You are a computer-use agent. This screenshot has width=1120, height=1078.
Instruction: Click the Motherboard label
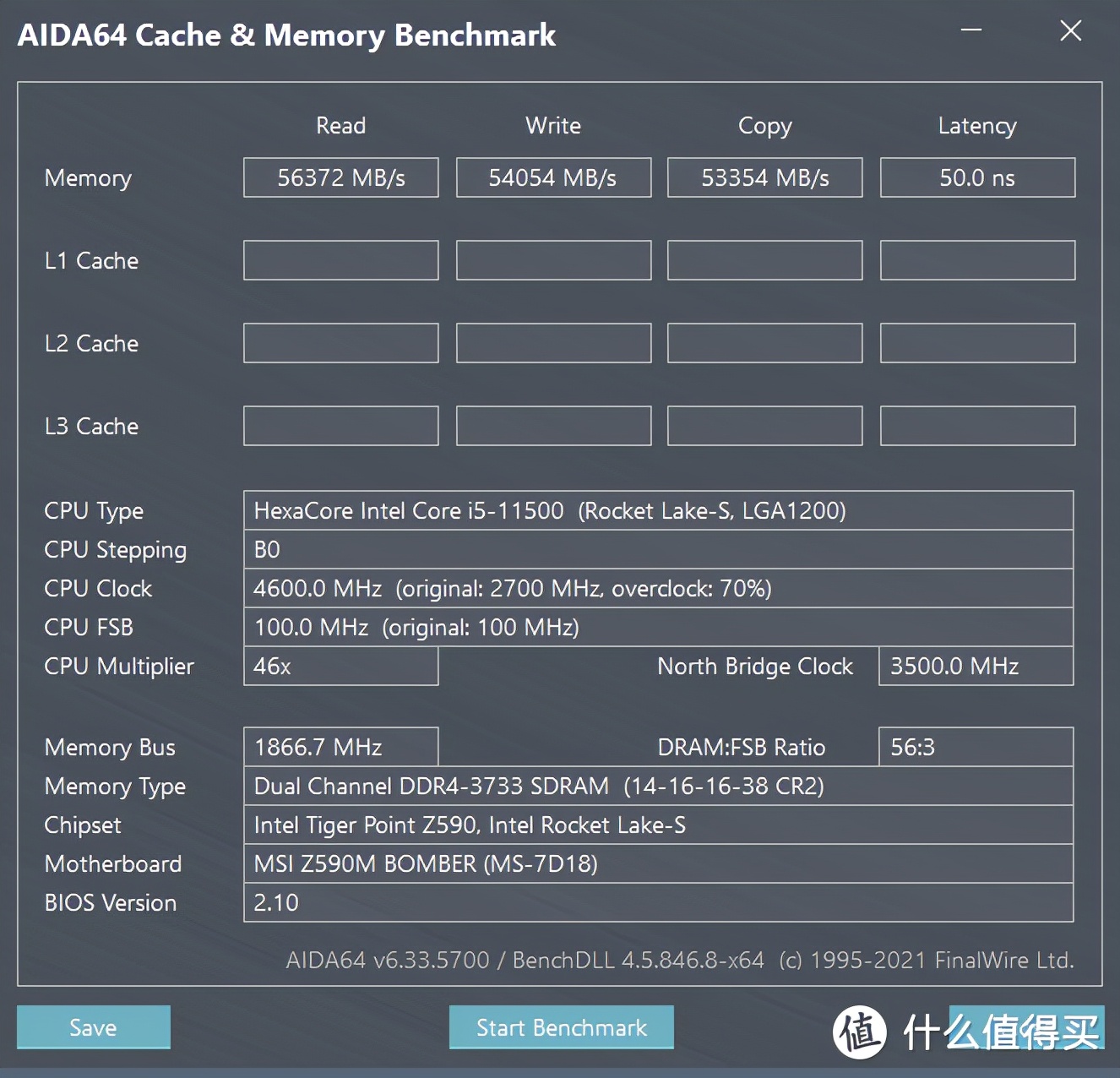(x=113, y=863)
